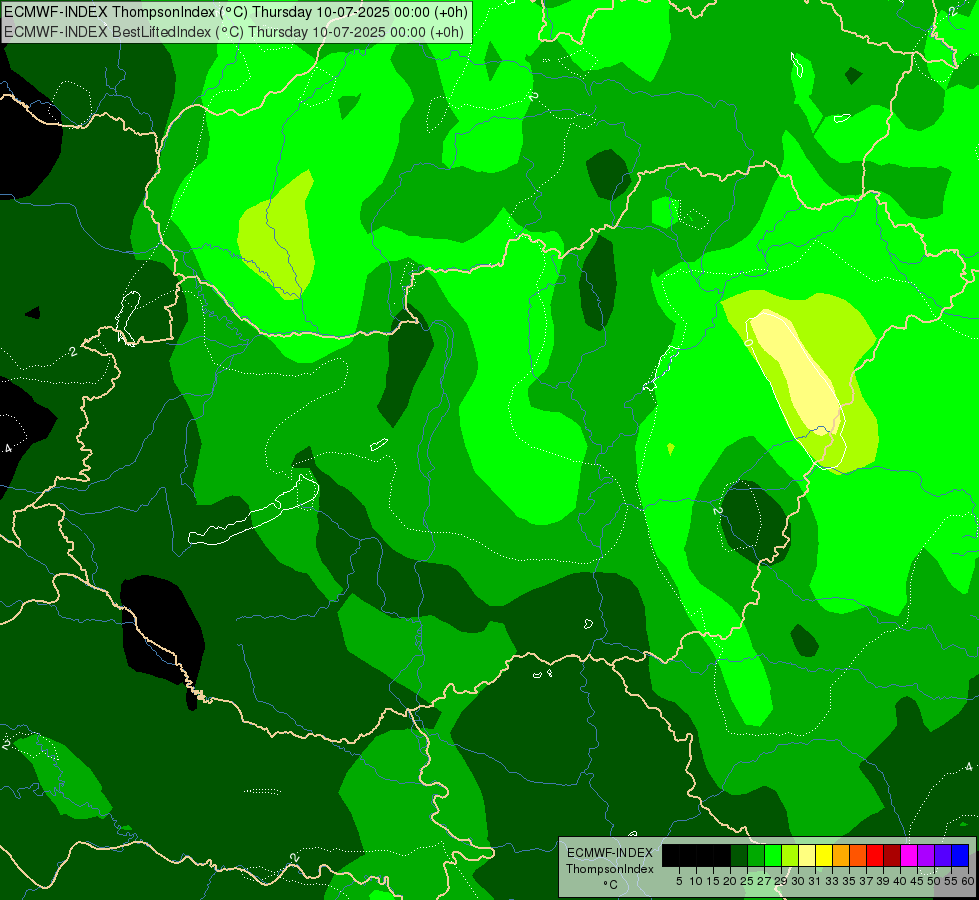The image size is (979, 900).
Task: Pick the lime 29-30 legend swatch
Action: [x=790, y=855]
